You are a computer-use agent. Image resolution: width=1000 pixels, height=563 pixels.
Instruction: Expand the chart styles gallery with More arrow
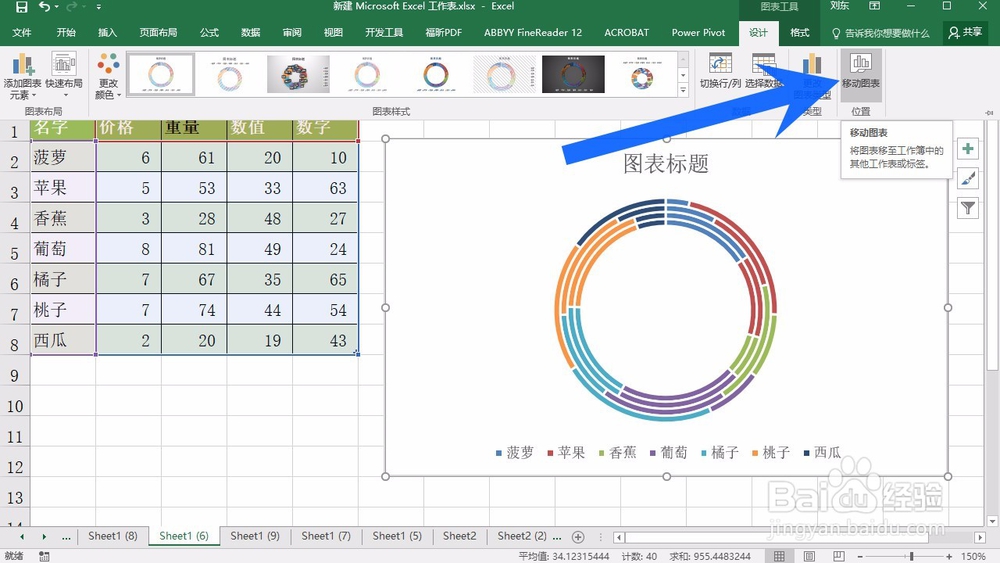[683, 90]
